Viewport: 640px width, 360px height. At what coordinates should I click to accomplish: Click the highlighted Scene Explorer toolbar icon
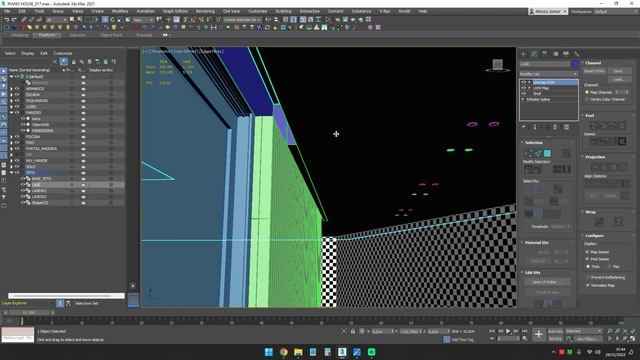pos(64,62)
